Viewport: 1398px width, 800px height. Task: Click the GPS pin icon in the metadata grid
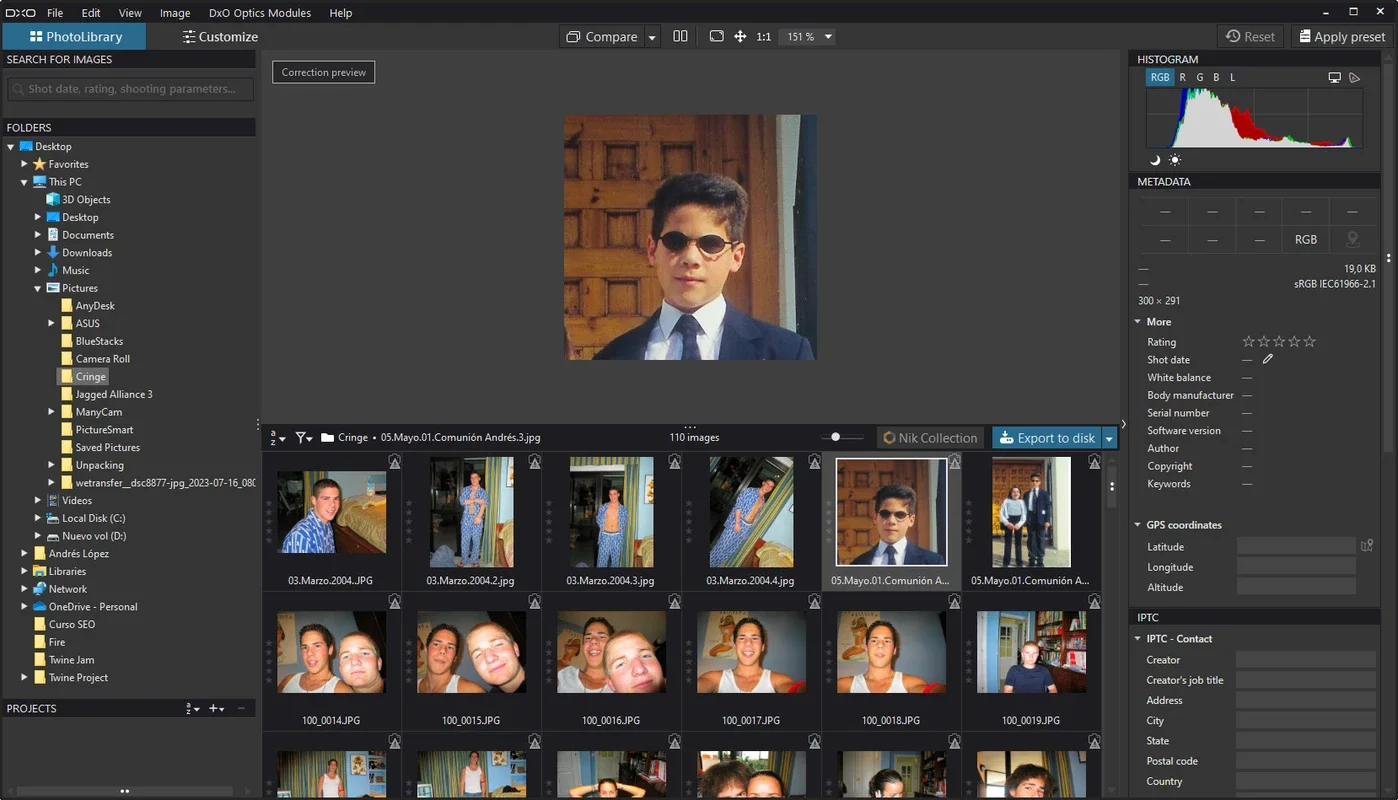pos(1352,239)
